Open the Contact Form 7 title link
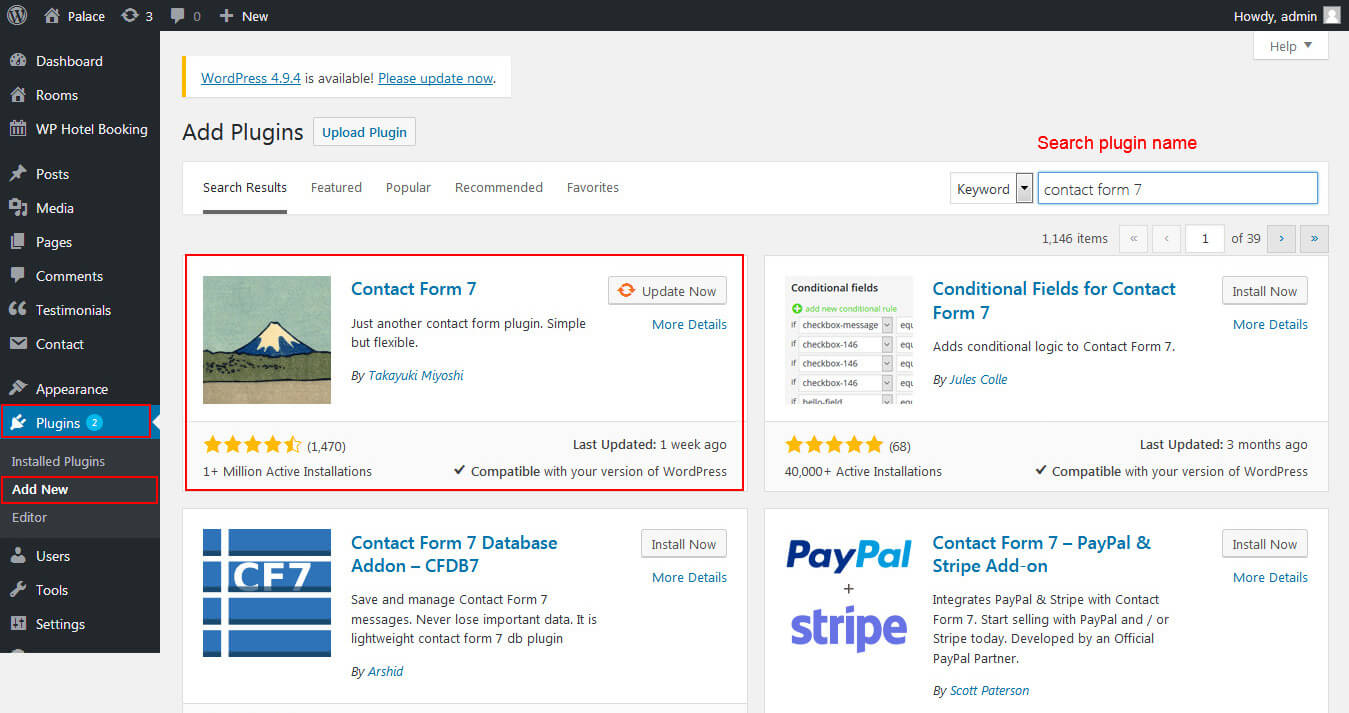This screenshot has height=713, width=1349. pyautogui.click(x=414, y=289)
